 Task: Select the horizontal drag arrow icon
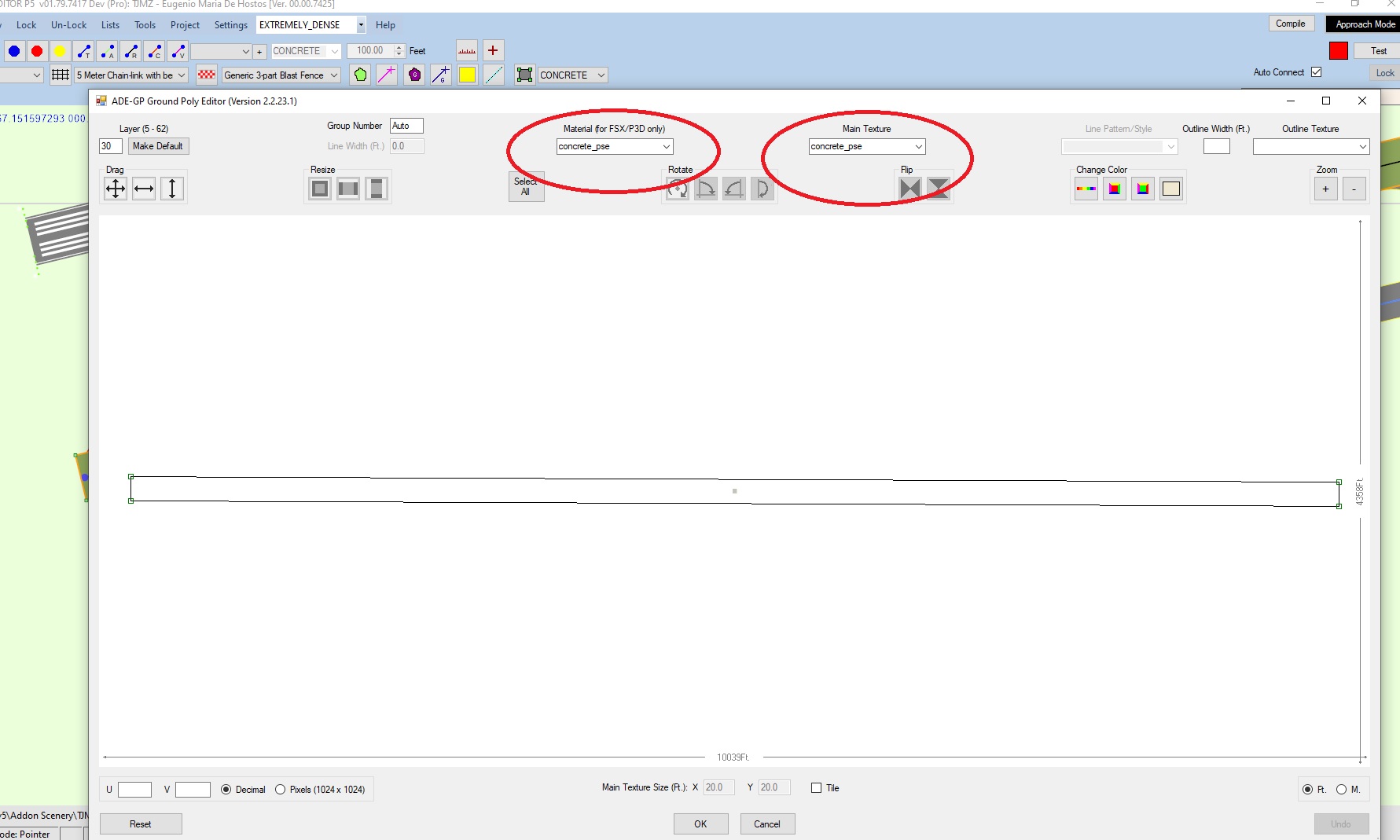[x=144, y=189]
